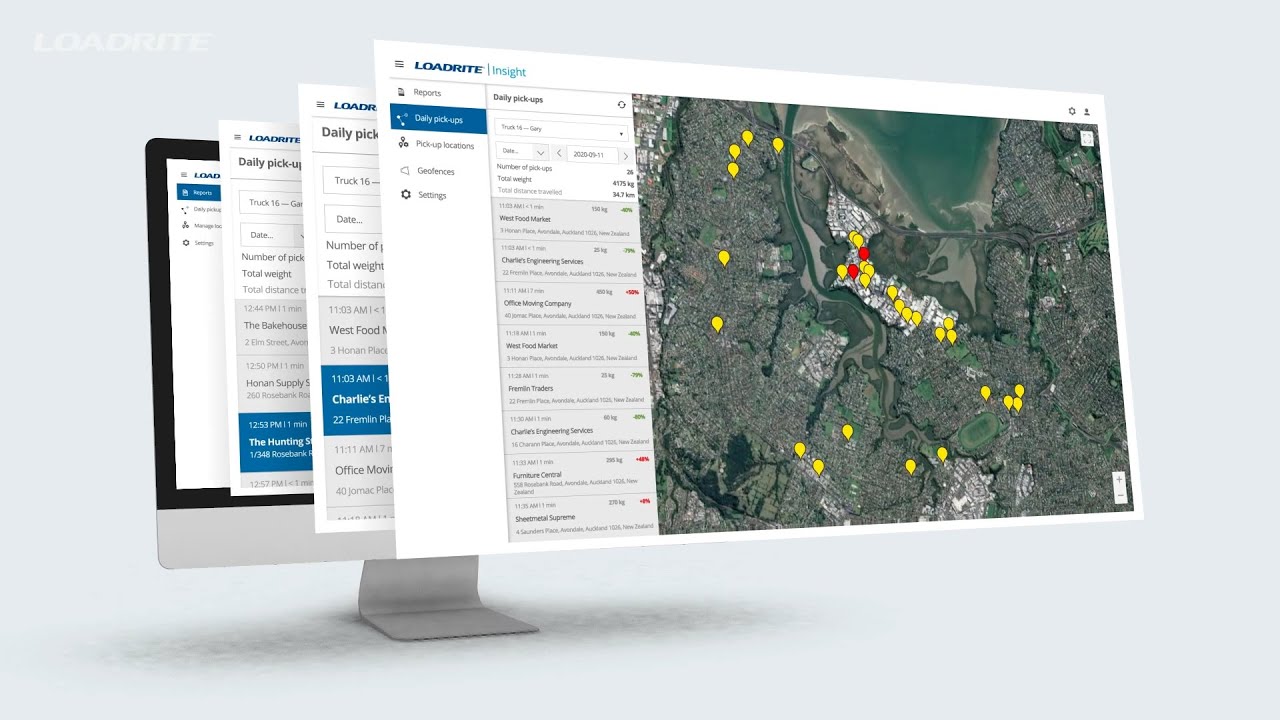Select the Fremlin Traders pick-up
The height and width of the screenshot is (720, 1280).
[x=574, y=388]
